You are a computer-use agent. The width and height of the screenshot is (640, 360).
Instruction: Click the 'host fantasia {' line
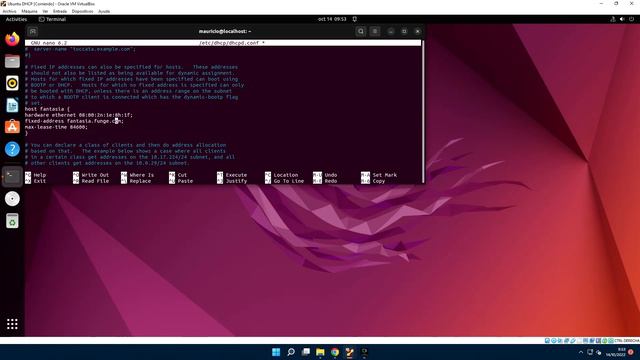point(47,109)
